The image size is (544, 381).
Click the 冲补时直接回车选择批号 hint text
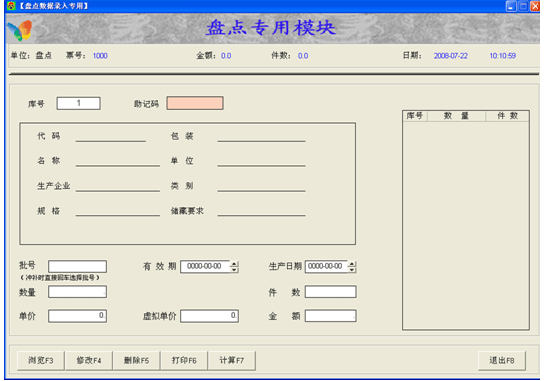[60, 278]
